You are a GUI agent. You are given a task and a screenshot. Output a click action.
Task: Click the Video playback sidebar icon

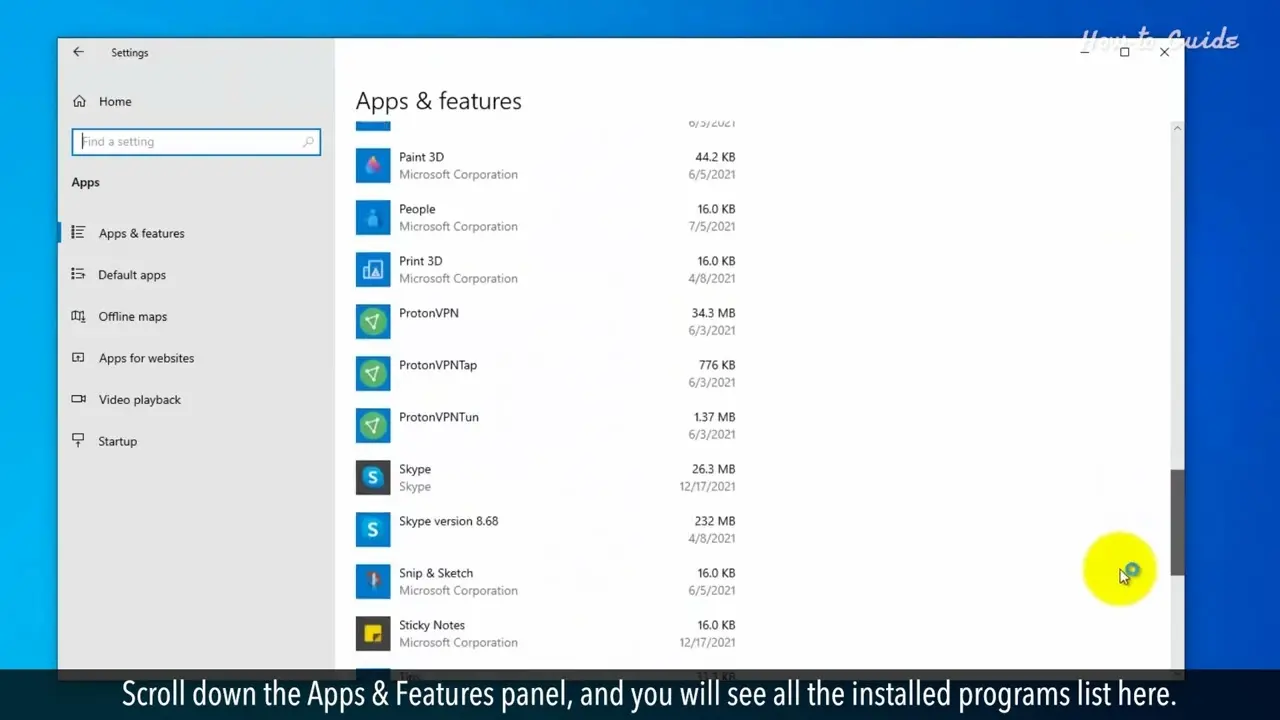[x=78, y=399]
